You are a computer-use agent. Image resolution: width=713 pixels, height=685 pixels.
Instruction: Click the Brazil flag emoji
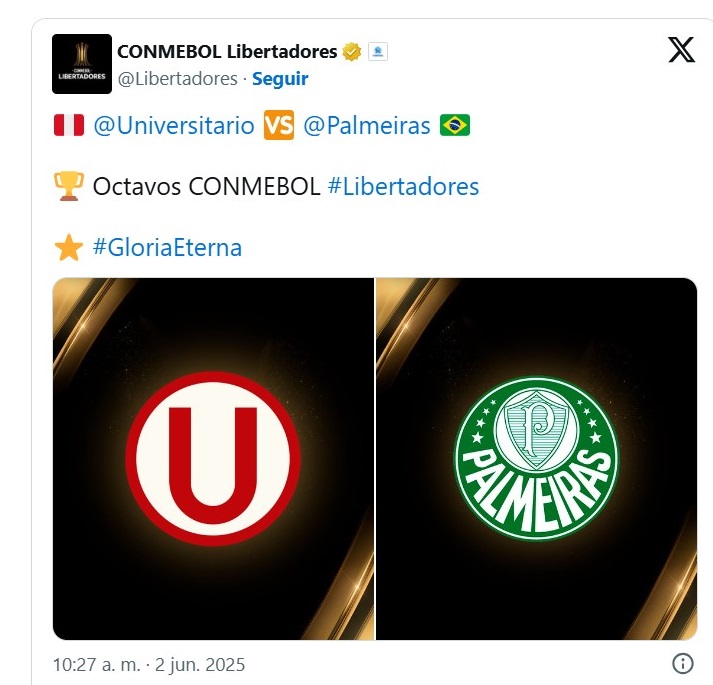pos(455,125)
